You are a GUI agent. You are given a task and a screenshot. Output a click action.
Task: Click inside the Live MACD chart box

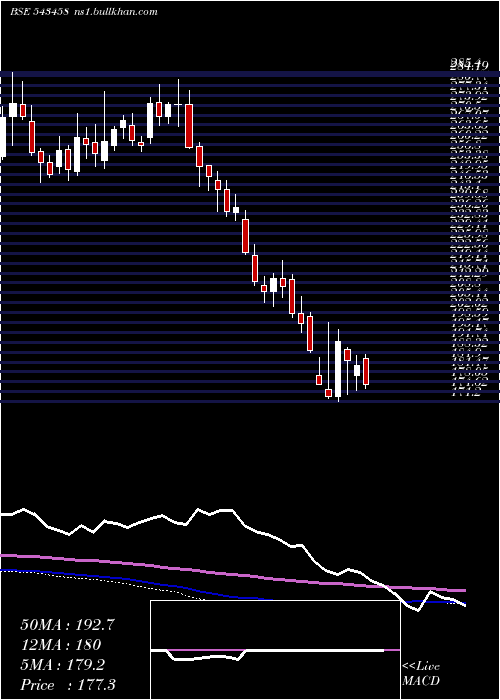[x=275, y=650]
